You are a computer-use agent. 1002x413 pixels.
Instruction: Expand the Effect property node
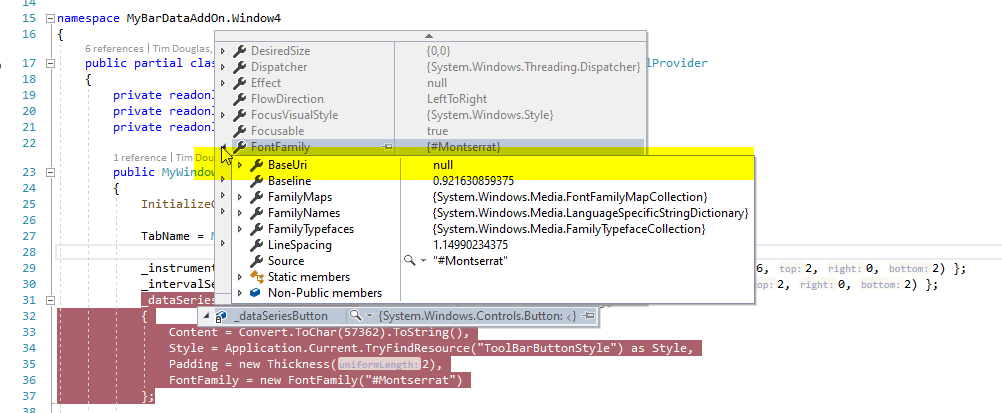pyautogui.click(x=223, y=83)
